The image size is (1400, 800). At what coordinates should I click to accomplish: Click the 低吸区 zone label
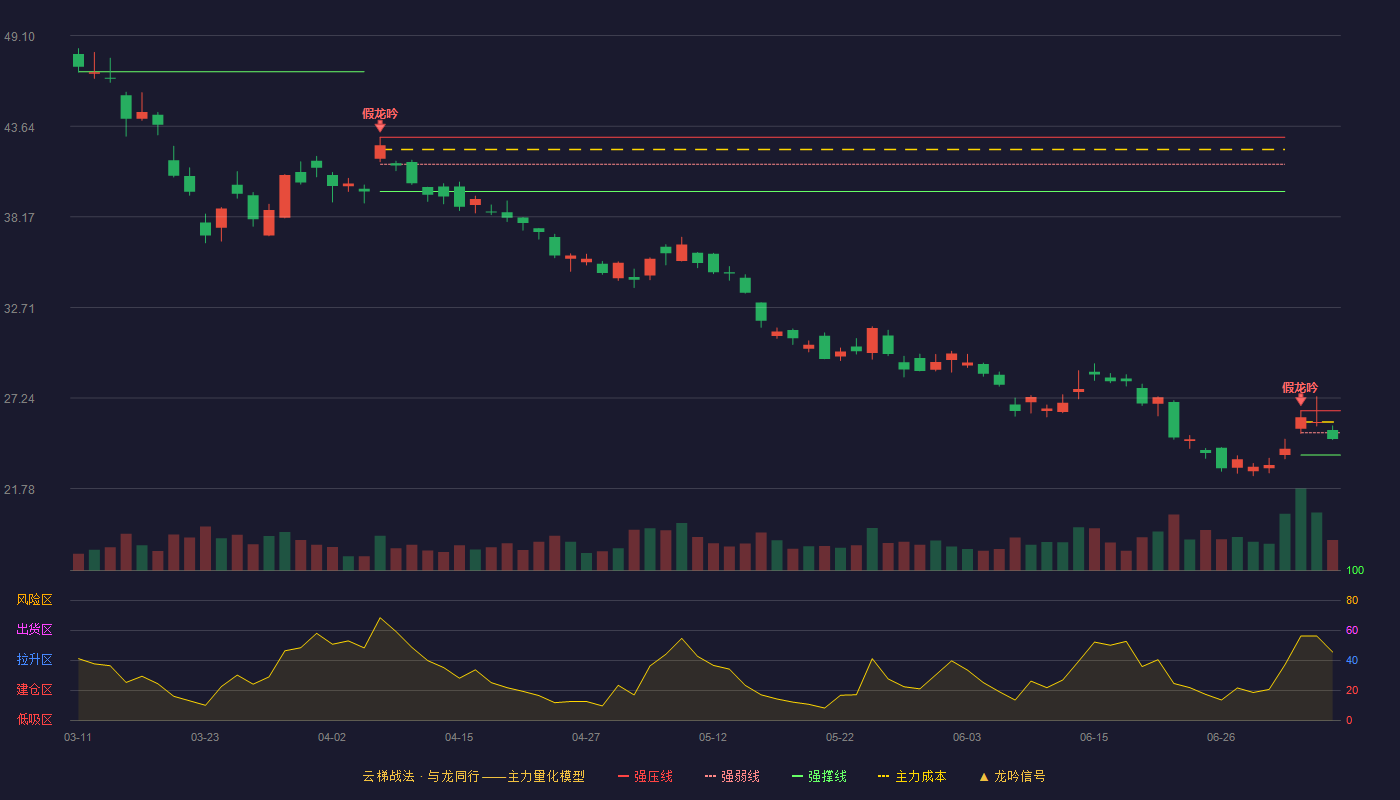(34, 719)
